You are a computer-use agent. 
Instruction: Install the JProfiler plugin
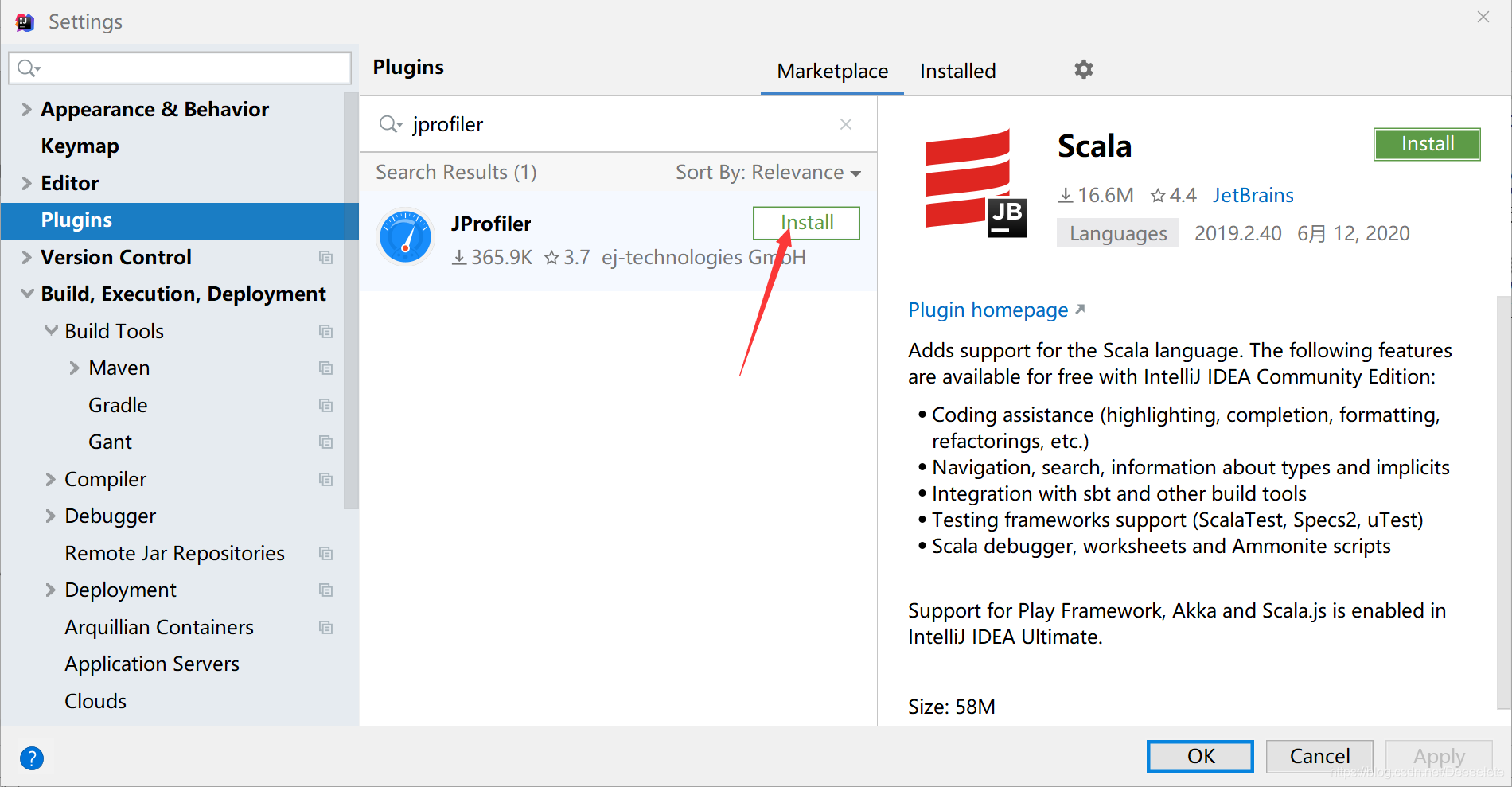point(806,223)
